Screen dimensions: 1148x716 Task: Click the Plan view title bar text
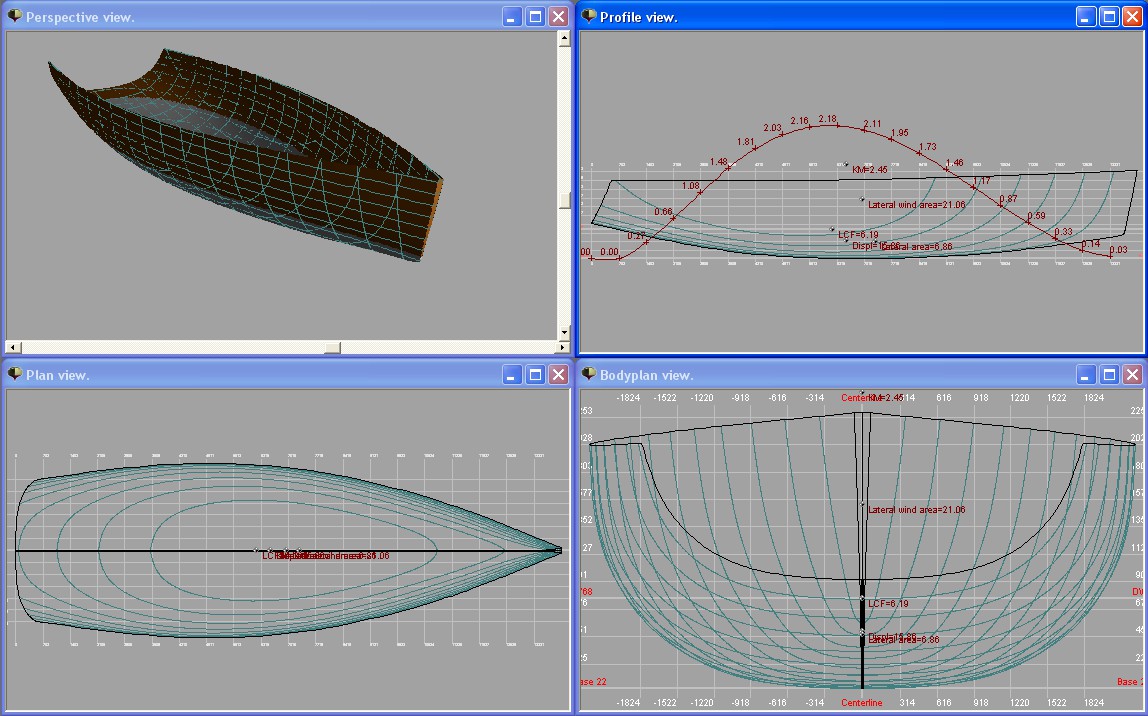(57, 375)
